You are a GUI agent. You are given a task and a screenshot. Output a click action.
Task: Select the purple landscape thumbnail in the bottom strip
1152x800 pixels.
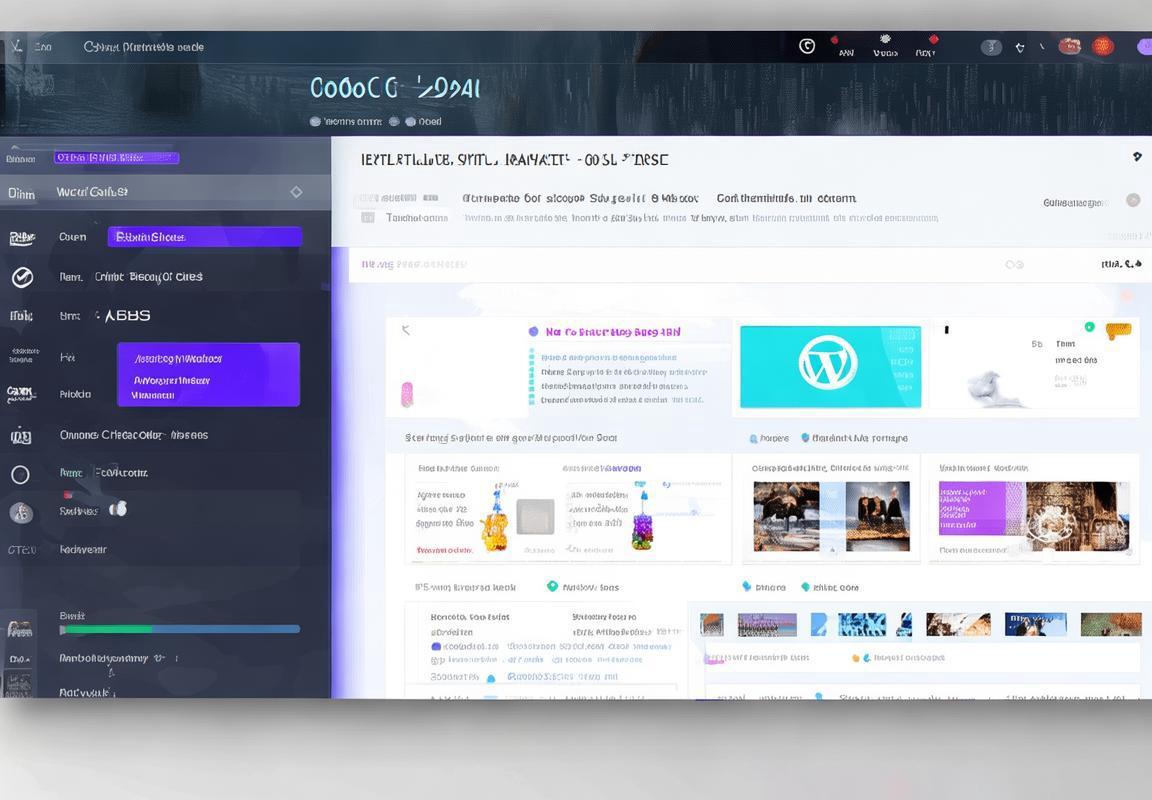click(767, 624)
